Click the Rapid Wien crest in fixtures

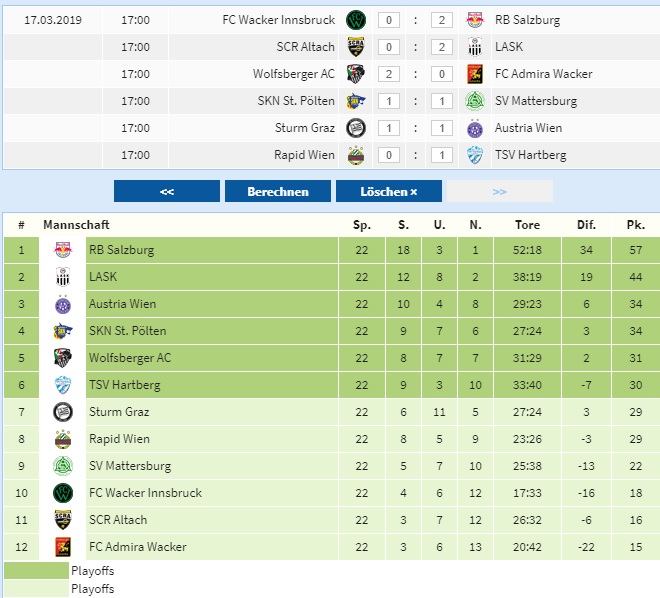[356, 155]
